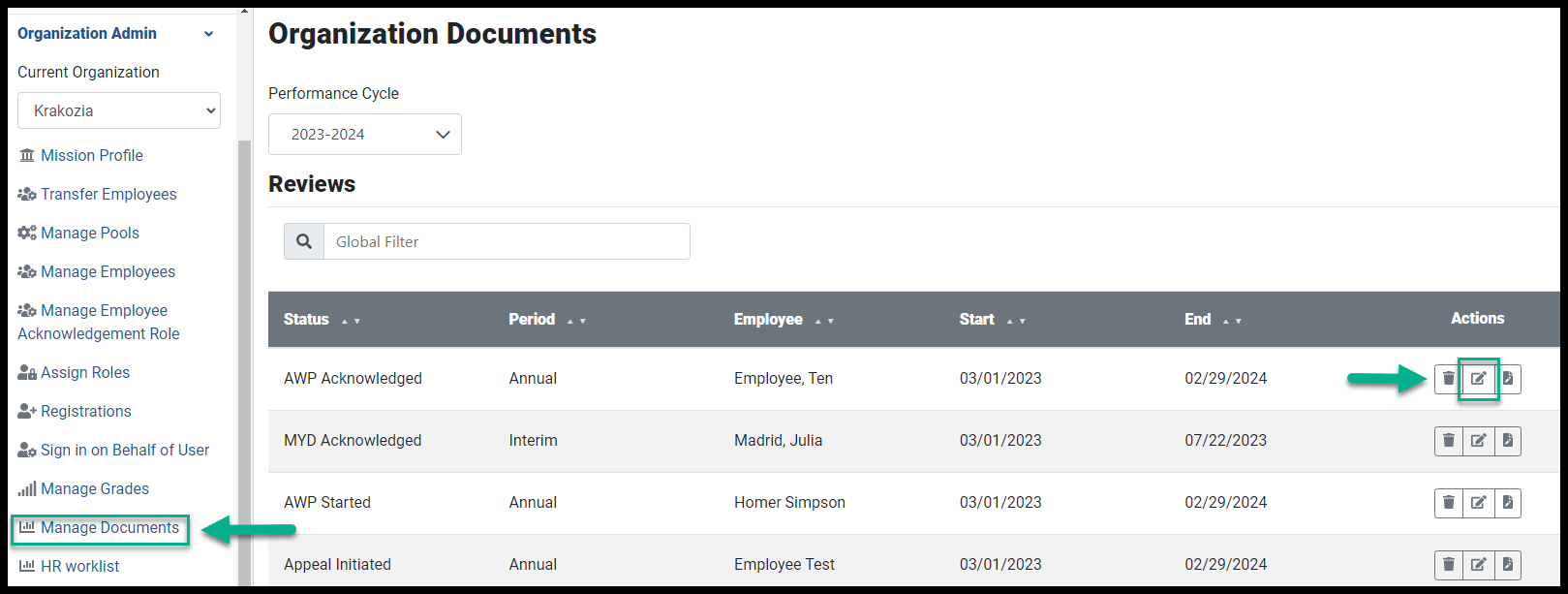1568x594 pixels.
Task: Go to Assign Roles
Action: tap(74, 372)
